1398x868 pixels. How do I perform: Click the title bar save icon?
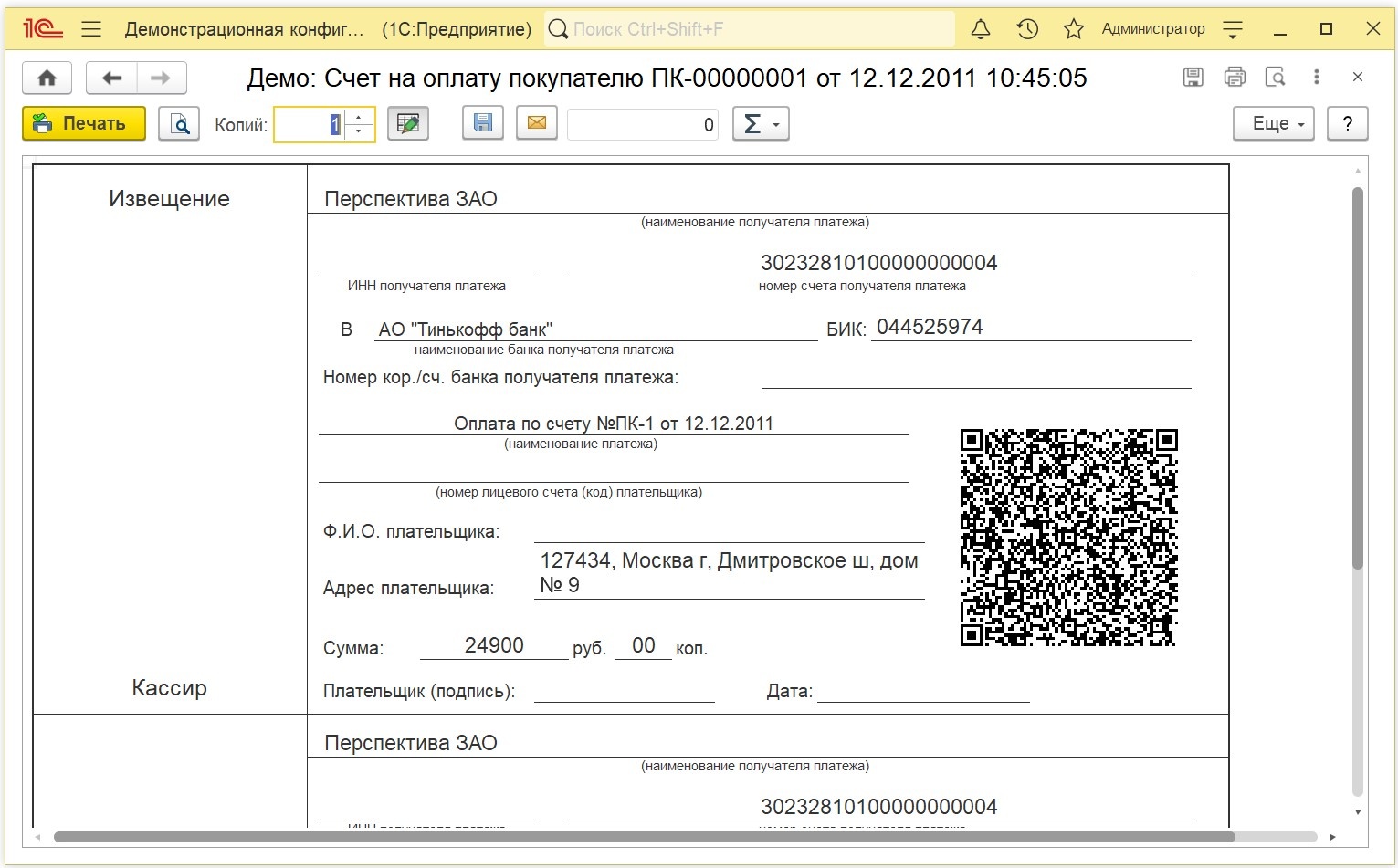click(x=1193, y=78)
